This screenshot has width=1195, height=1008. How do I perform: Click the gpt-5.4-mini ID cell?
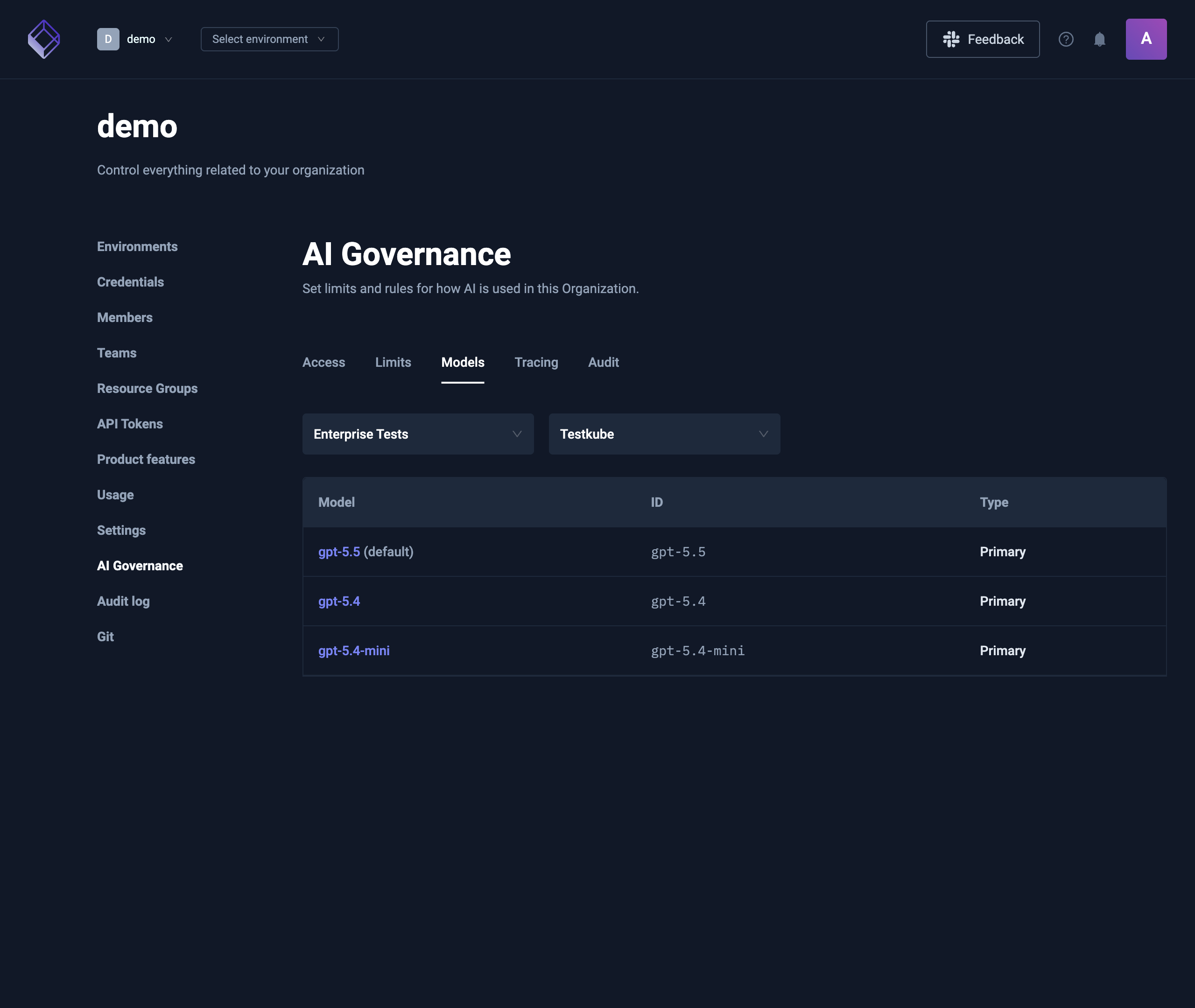(x=698, y=651)
